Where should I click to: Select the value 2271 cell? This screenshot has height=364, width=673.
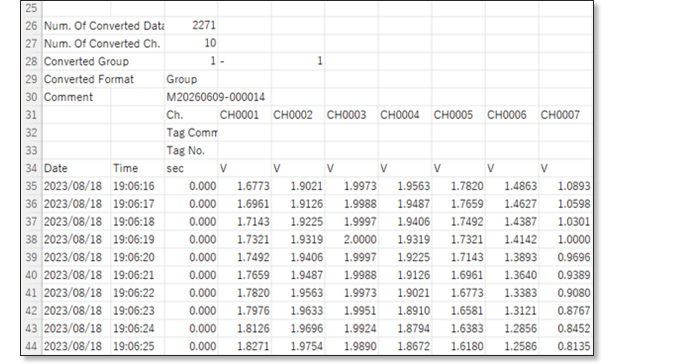[191, 26]
